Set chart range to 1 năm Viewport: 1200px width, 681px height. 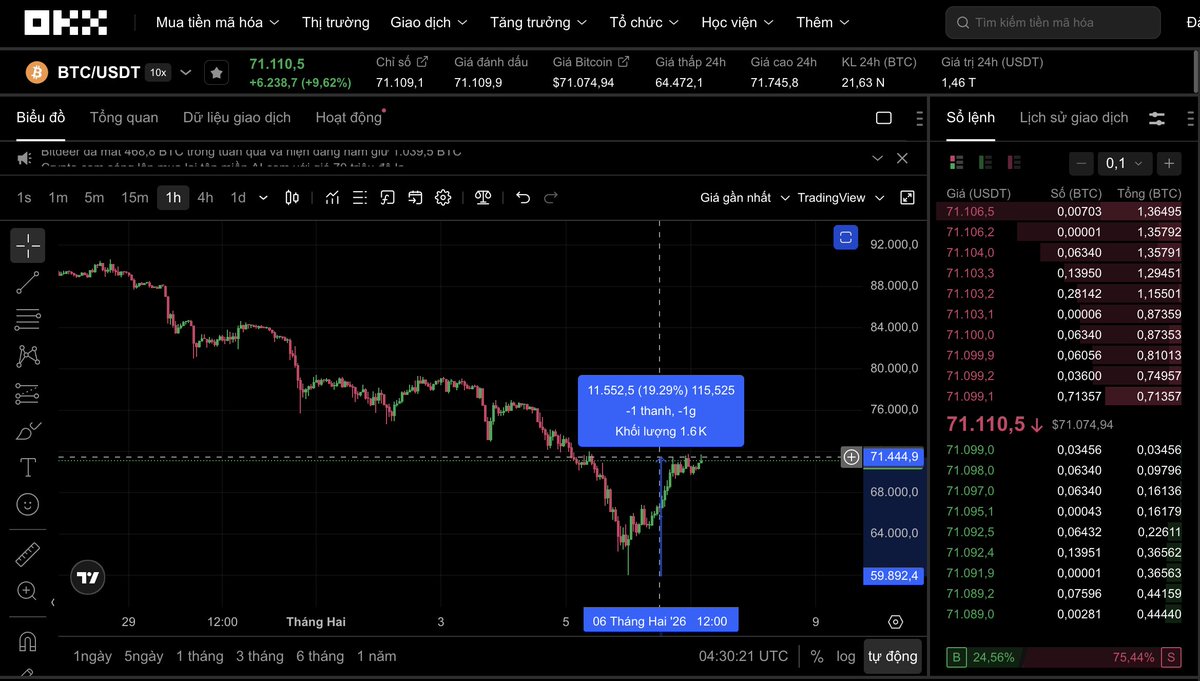click(x=376, y=656)
